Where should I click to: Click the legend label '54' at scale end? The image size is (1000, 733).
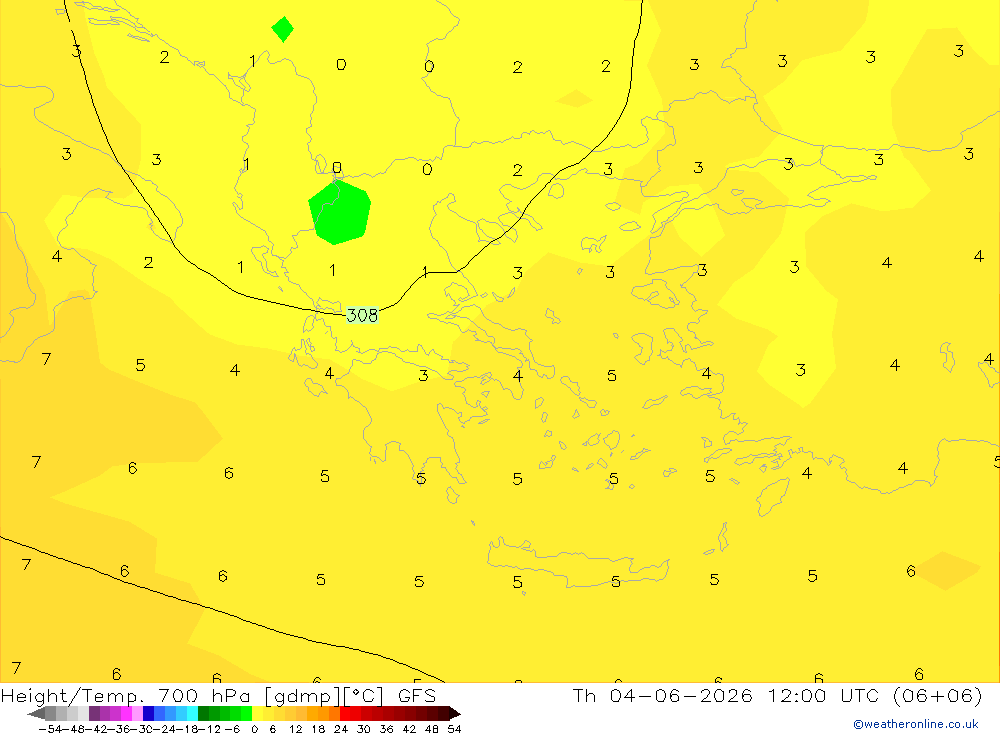pyautogui.click(x=454, y=729)
